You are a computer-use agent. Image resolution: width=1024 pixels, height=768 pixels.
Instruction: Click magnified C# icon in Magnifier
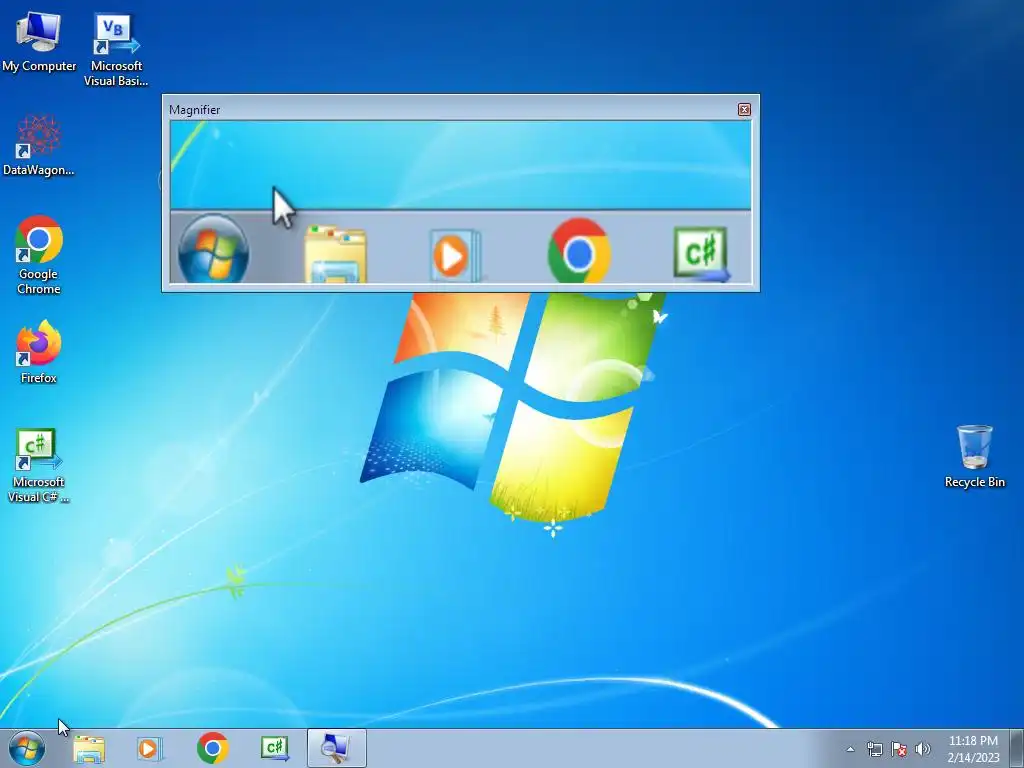[x=701, y=254]
